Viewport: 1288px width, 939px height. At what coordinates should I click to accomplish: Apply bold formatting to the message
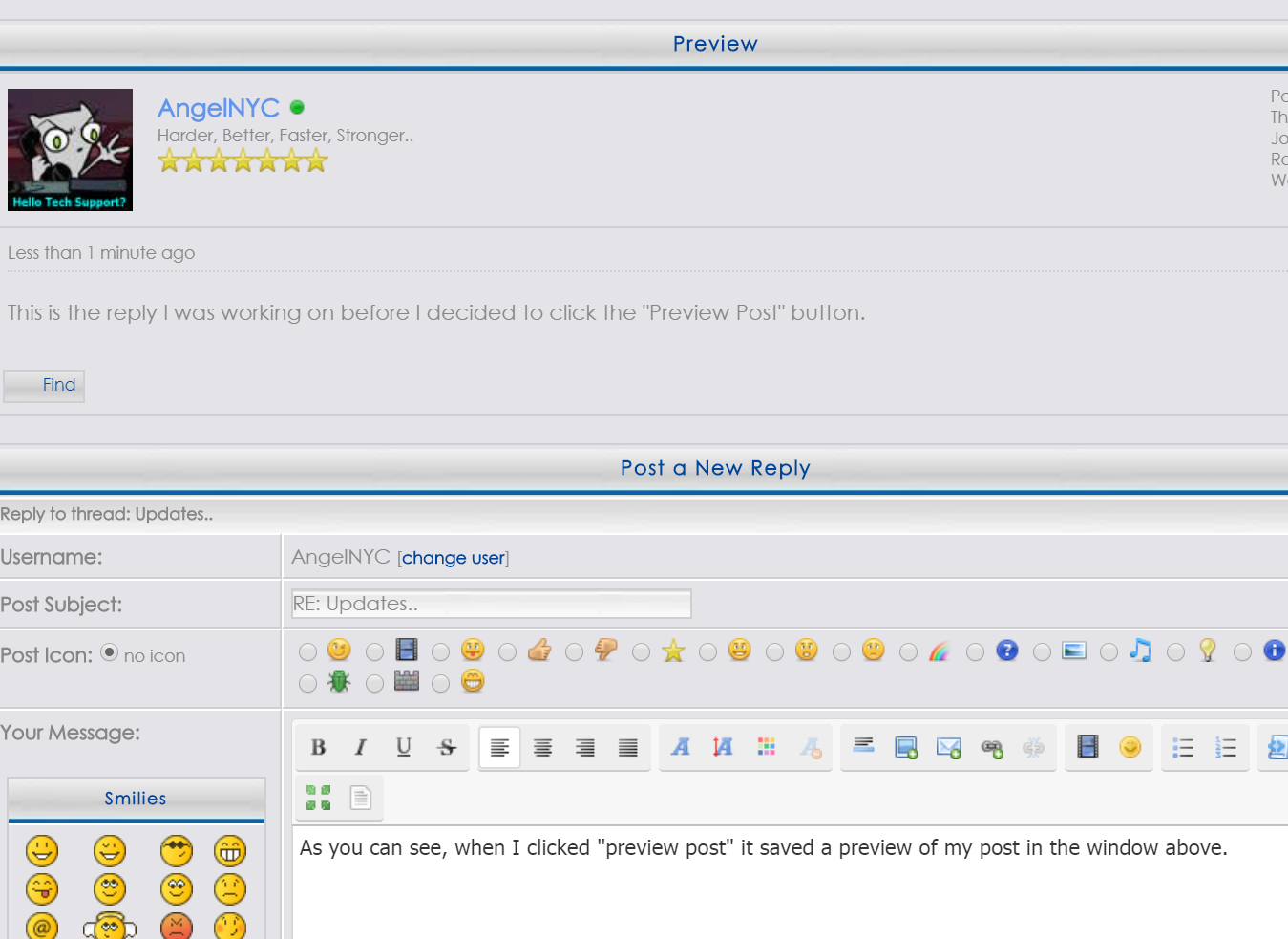tap(318, 747)
